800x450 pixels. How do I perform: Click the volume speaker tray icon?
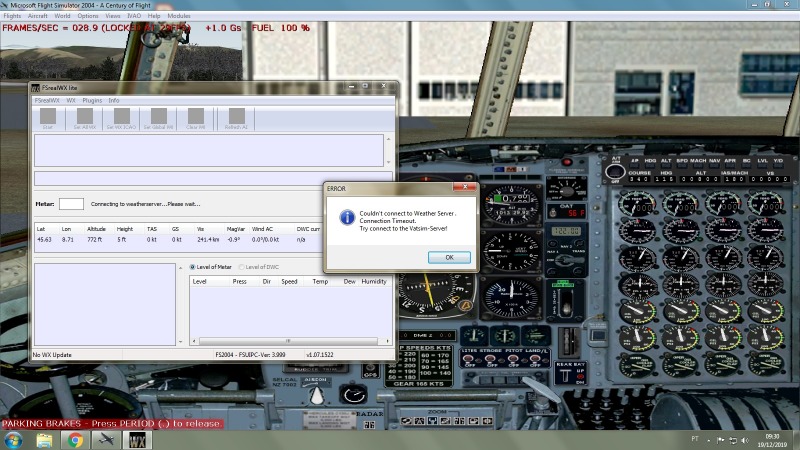745,440
